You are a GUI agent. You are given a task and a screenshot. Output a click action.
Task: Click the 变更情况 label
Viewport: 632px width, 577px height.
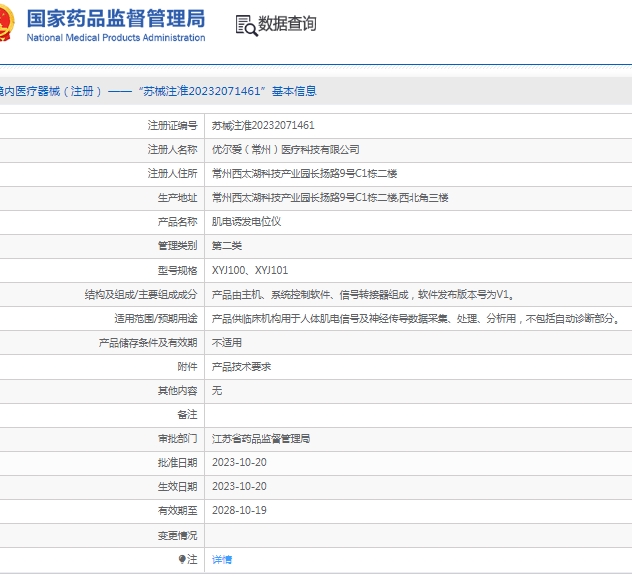(177, 535)
